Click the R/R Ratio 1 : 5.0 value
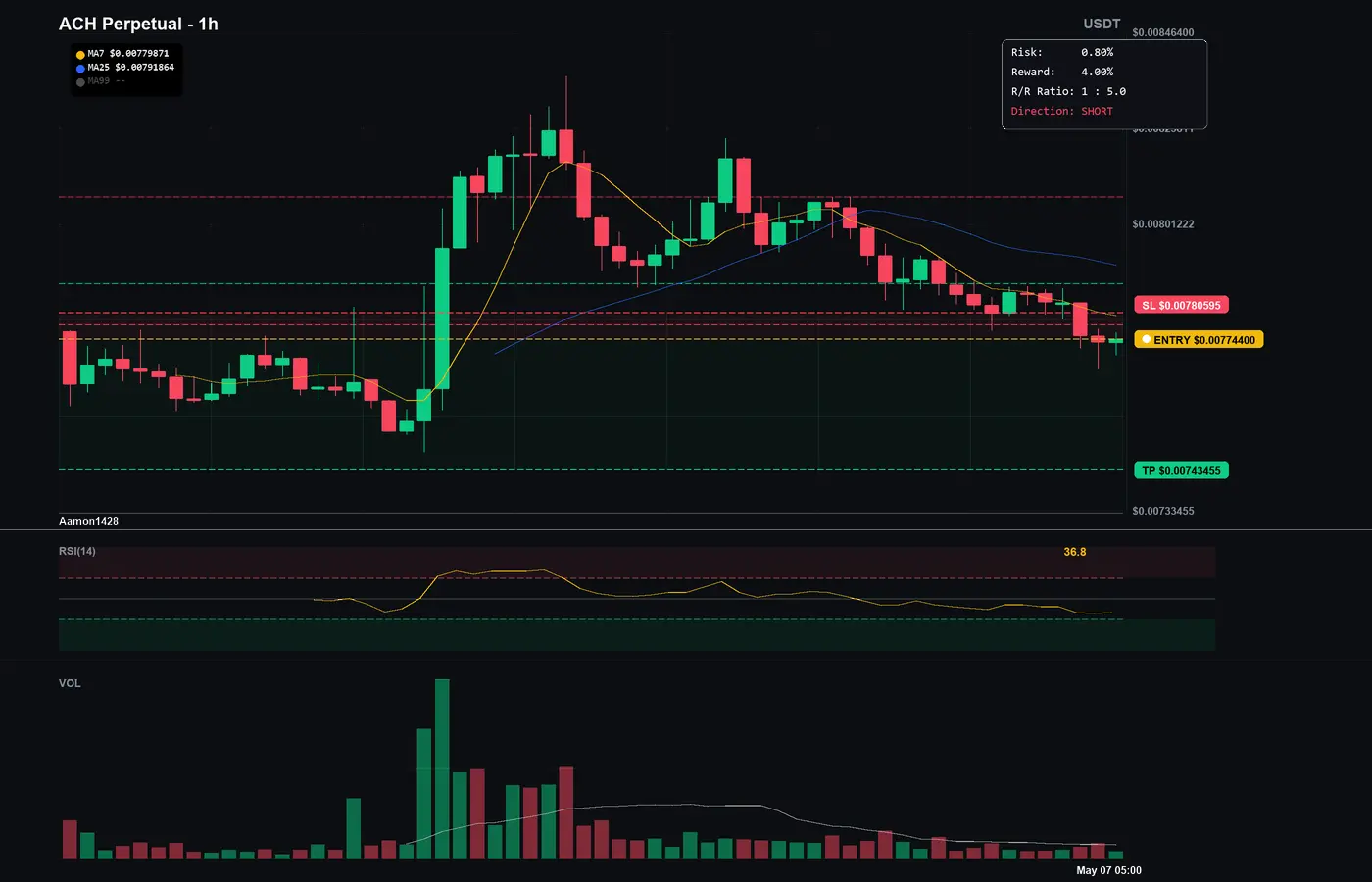Image resolution: width=1372 pixels, height=882 pixels. click(1103, 91)
